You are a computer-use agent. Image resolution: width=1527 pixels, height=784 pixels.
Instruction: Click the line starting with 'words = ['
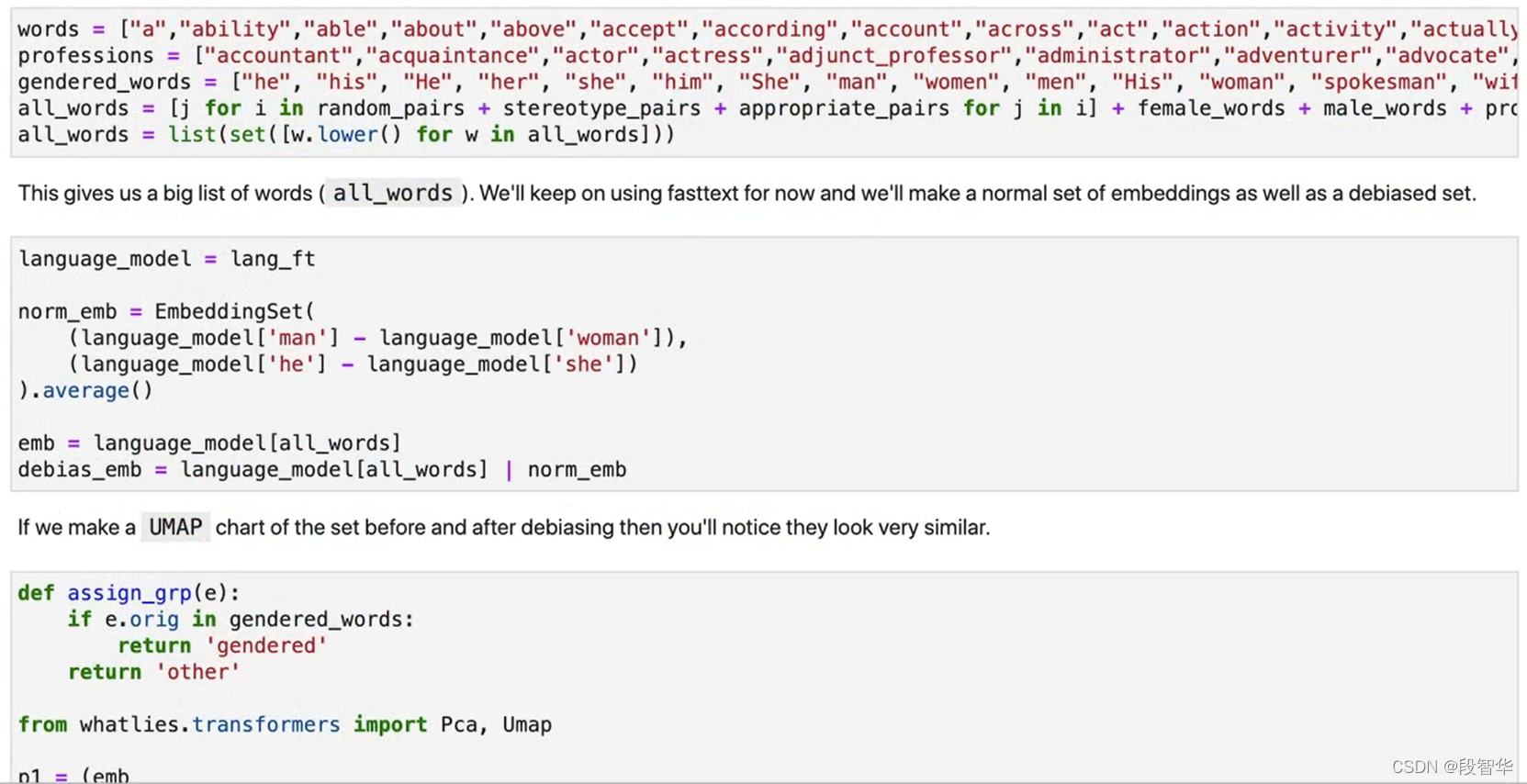pos(767,29)
